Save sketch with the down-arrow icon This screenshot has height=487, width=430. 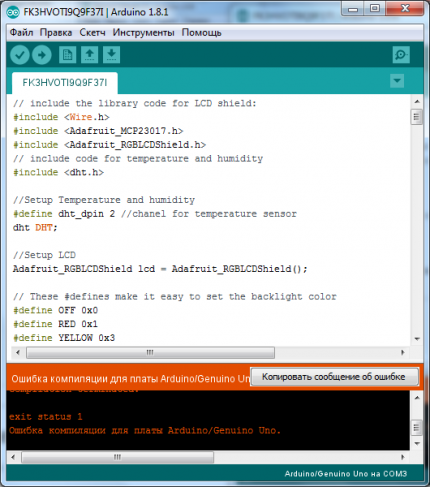coord(111,55)
